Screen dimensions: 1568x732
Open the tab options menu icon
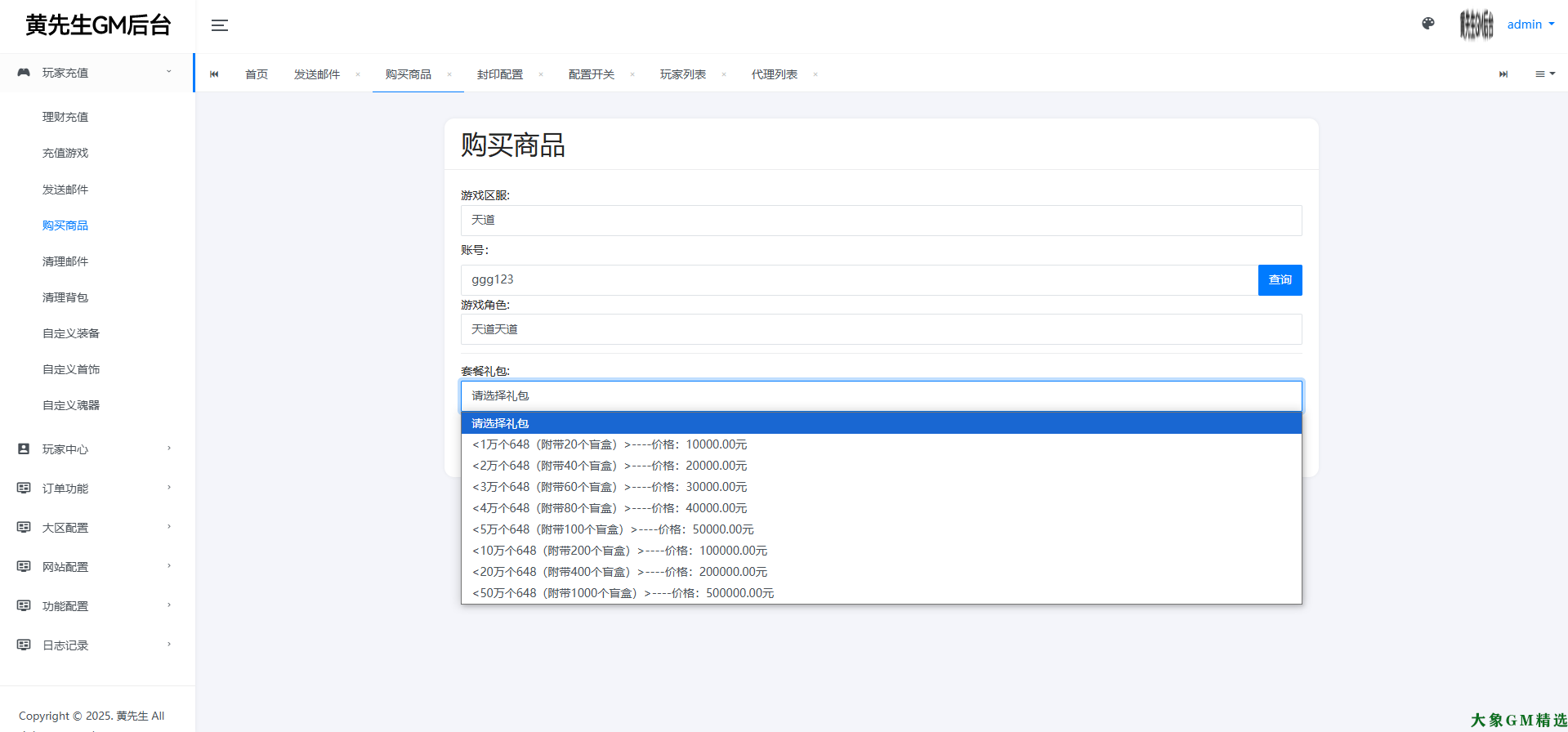(x=1544, y=74)
